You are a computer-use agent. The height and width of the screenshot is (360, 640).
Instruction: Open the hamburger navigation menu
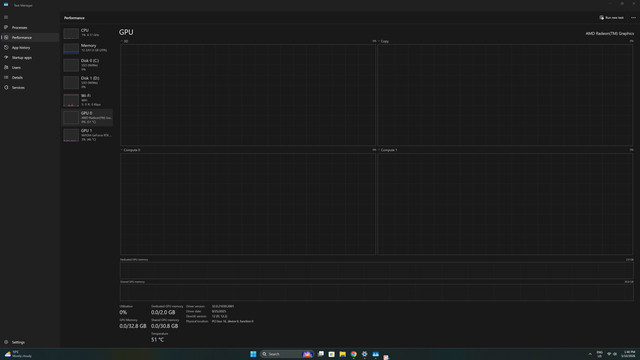click(6, 17)
